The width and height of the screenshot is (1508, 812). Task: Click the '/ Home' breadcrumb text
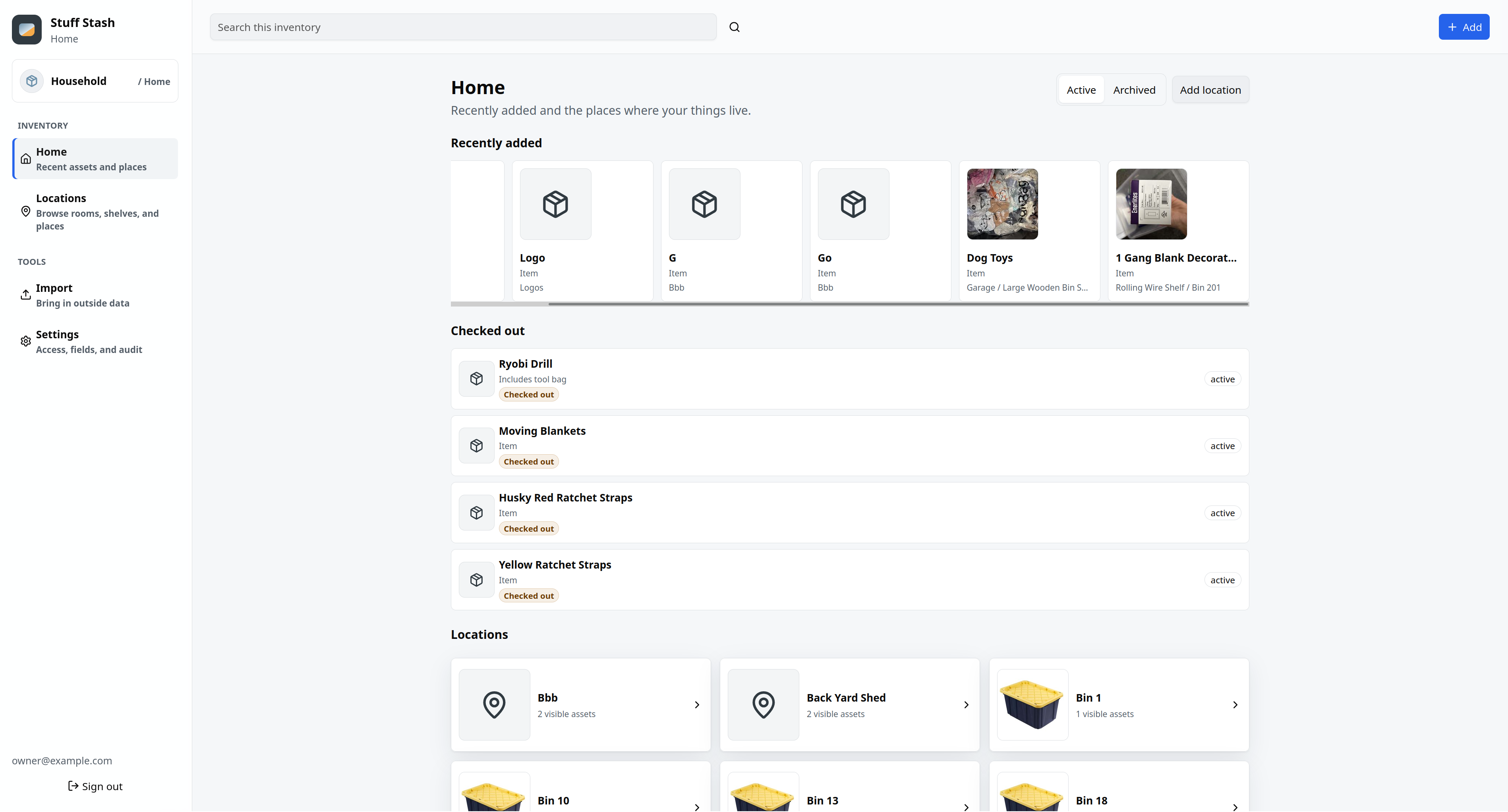tap(154, 81)
